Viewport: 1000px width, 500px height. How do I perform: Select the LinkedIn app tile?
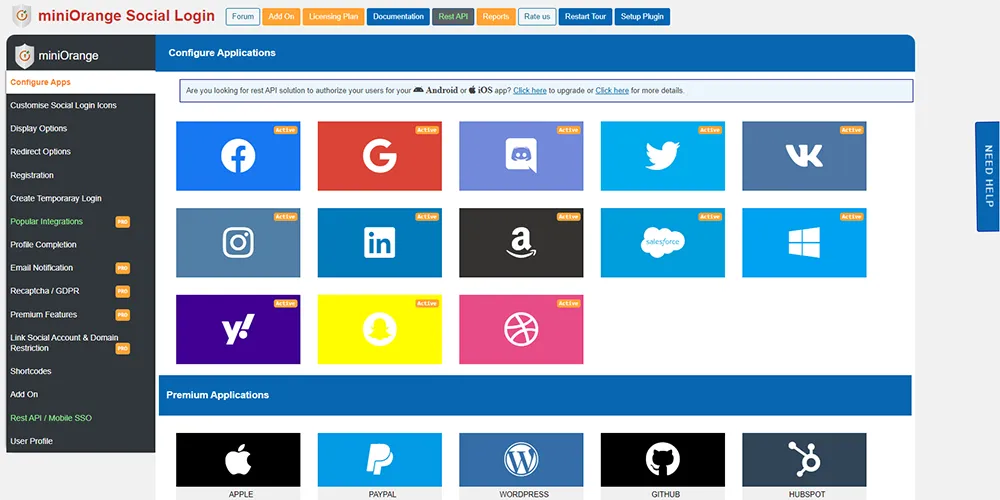379,243
